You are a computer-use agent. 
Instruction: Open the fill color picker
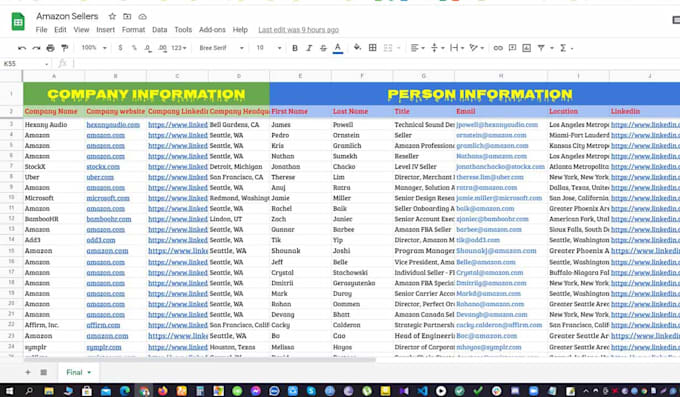pyautogui.click(x=357, y=48)
